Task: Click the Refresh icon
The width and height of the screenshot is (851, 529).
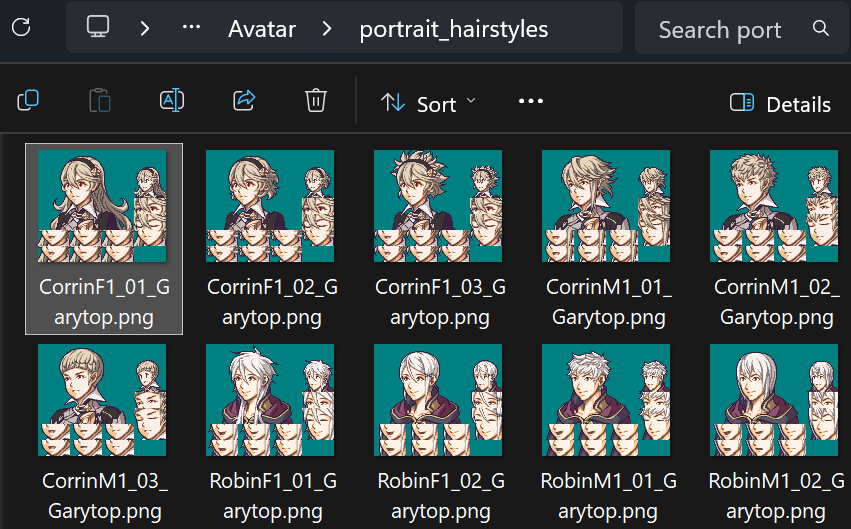Action: pos(20,28)
